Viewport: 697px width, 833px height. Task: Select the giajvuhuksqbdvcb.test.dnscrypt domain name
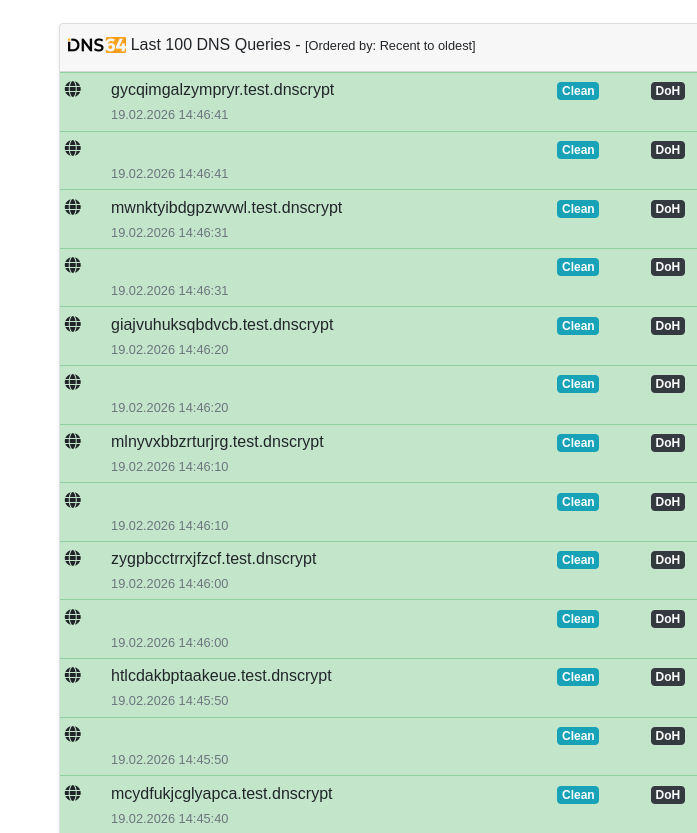pyautogui.click(x=222, y=325)
